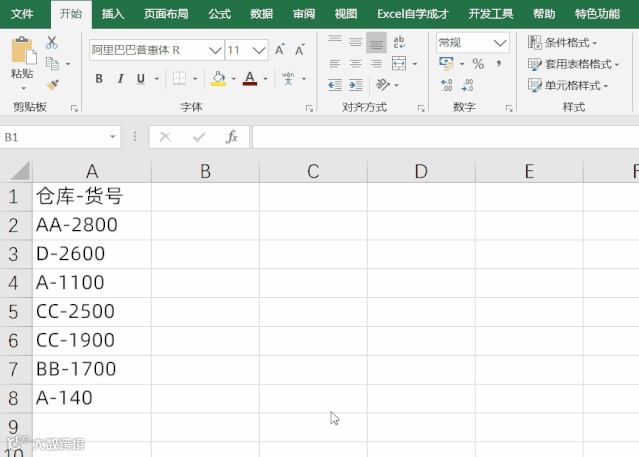Screen dimensions: 639x457
Task: Open font name dropdown
Action: tap(215, 51)
